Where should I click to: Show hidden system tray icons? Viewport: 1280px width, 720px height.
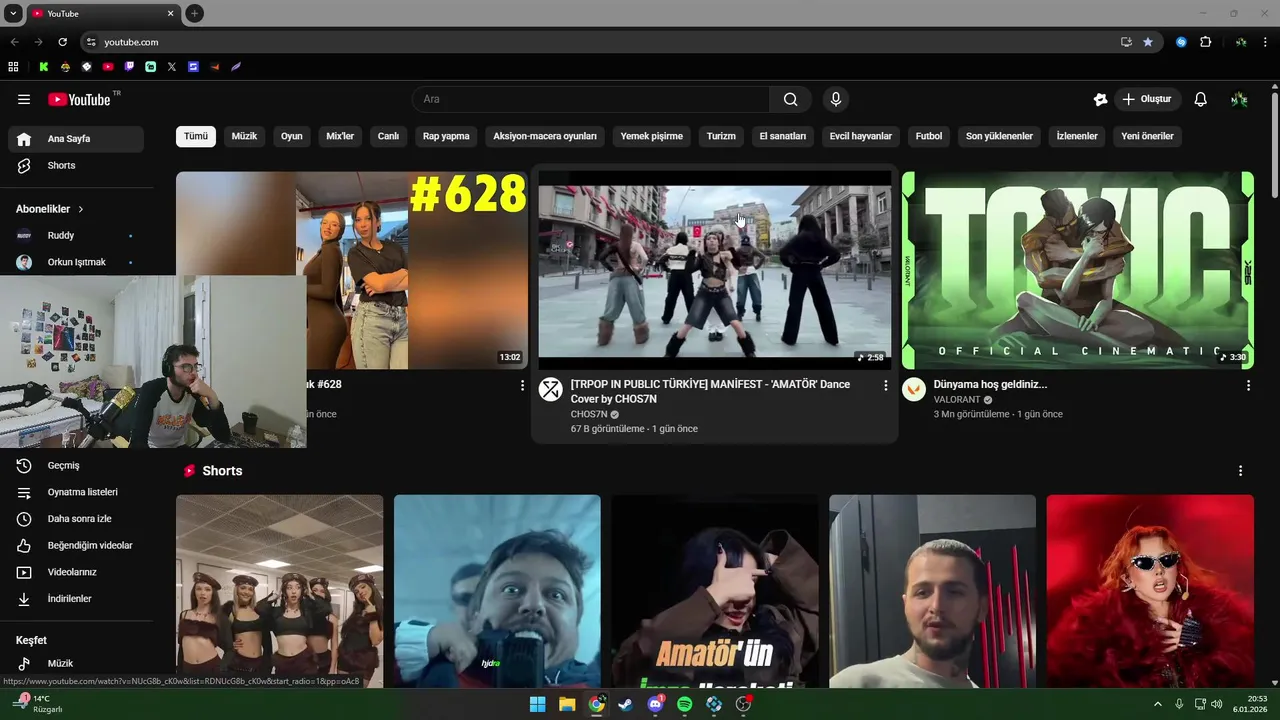(1158, 704)
